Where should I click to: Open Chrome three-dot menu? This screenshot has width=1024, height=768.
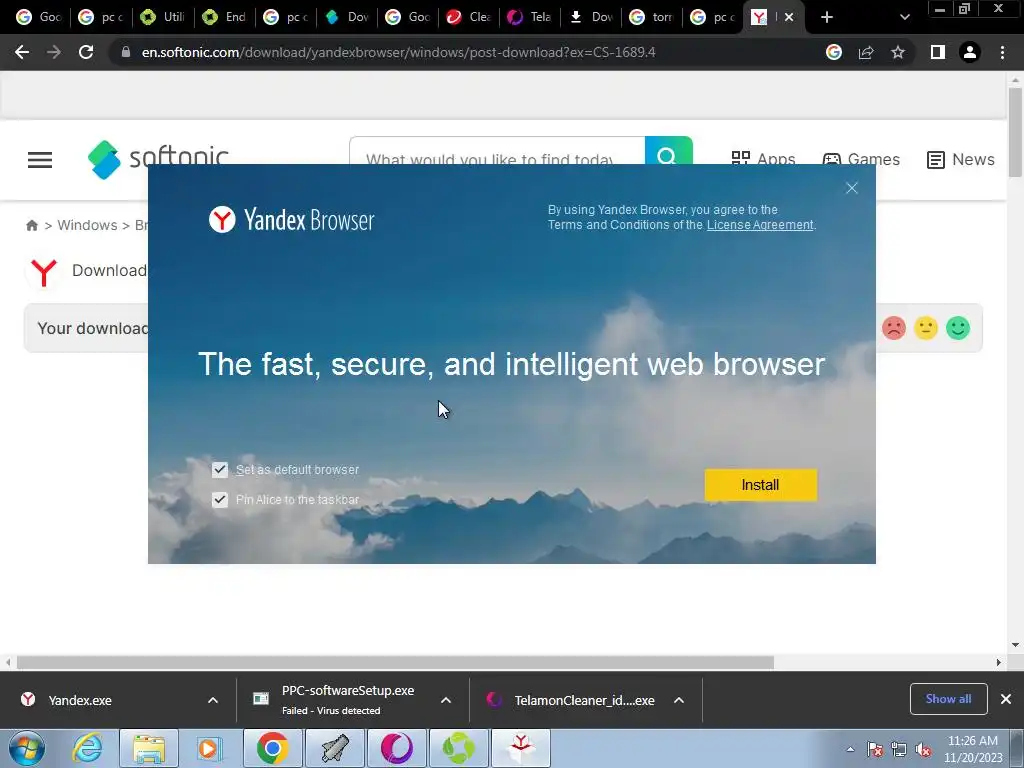(x=1002, y=52)
